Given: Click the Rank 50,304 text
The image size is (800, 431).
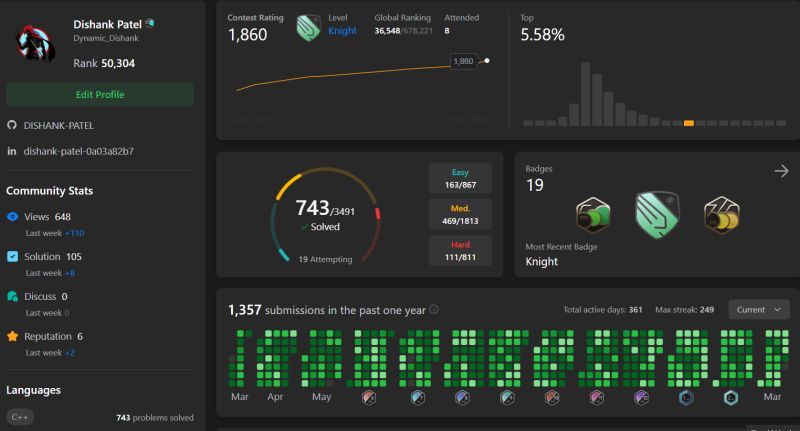Looking at the screenshot, I should point(104,63).
